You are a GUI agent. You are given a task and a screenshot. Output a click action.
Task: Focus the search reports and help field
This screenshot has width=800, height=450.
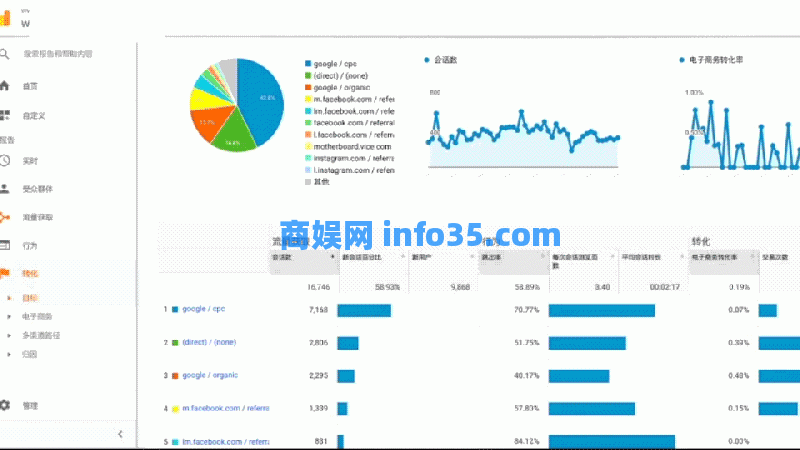[x=58, y=54]
